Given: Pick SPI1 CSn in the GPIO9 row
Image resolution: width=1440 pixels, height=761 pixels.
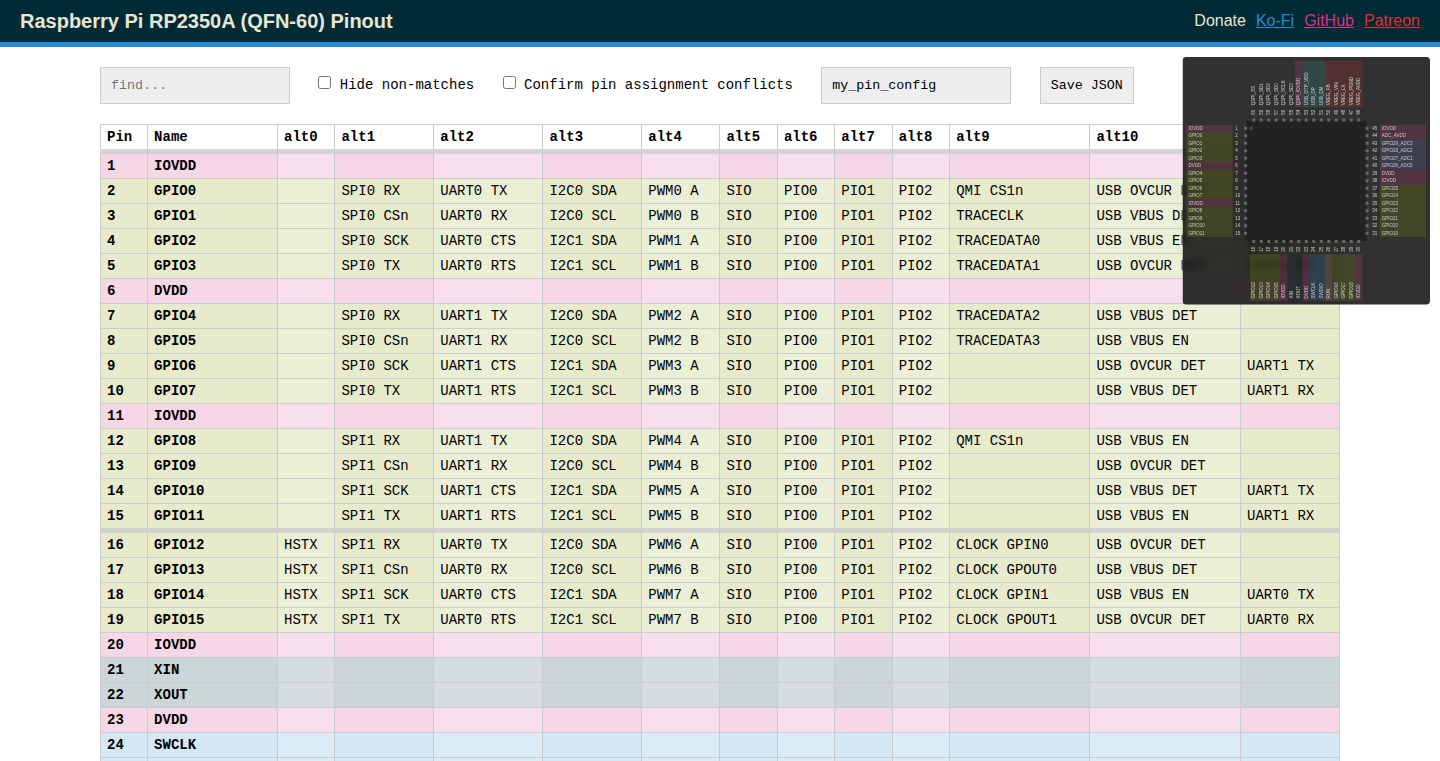Looking at the screenshot, I should [384, 466].
